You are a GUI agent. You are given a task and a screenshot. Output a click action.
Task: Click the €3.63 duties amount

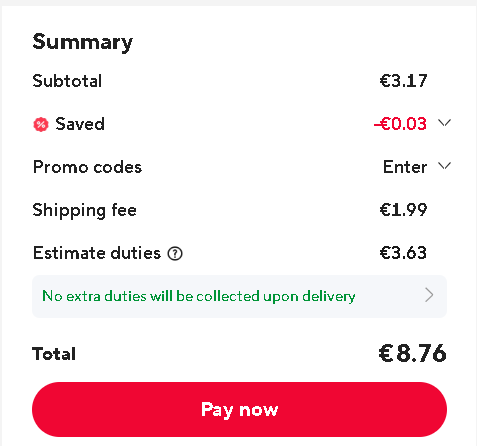coord(403,253)
